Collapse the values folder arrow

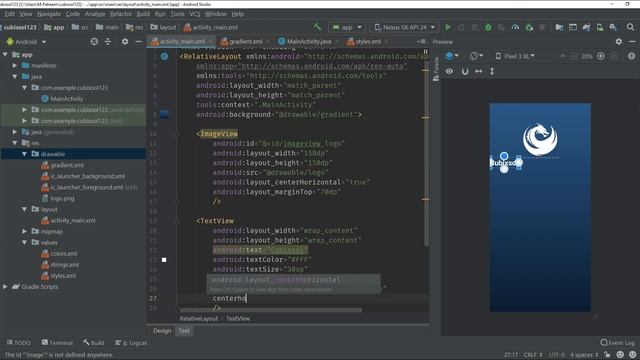[24, 242]
